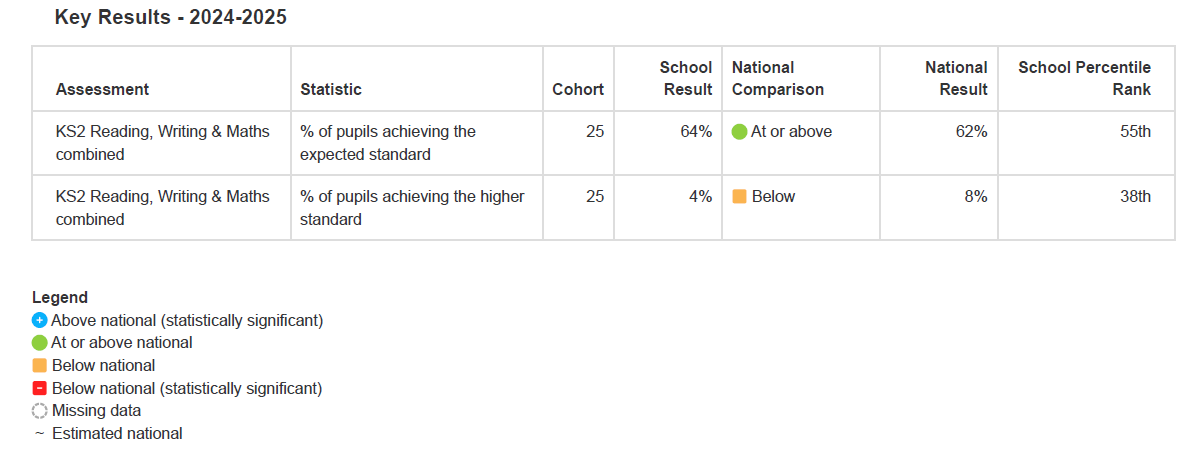
Task: Click the National Comparison column header
Action: click(x=778, y=78)
